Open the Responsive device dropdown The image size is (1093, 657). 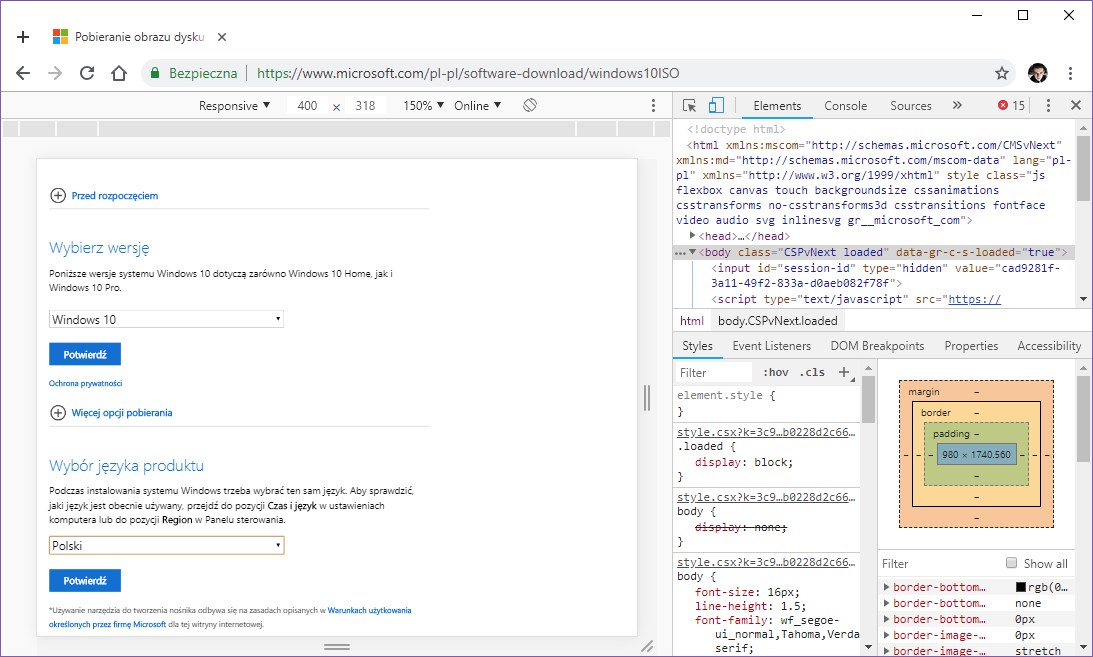[x=234, y=106]
